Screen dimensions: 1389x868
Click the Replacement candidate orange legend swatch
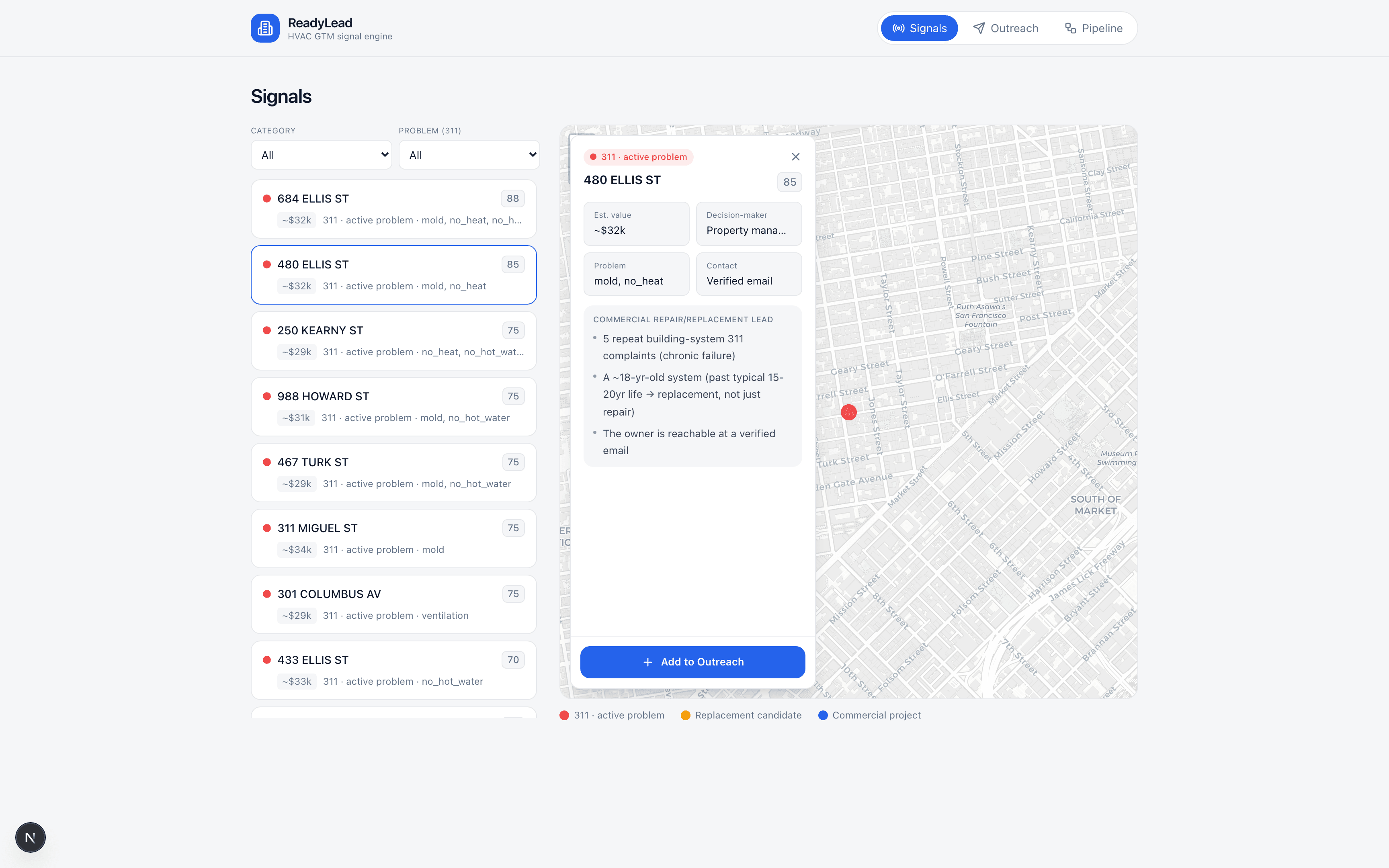(x=685, y=715)
